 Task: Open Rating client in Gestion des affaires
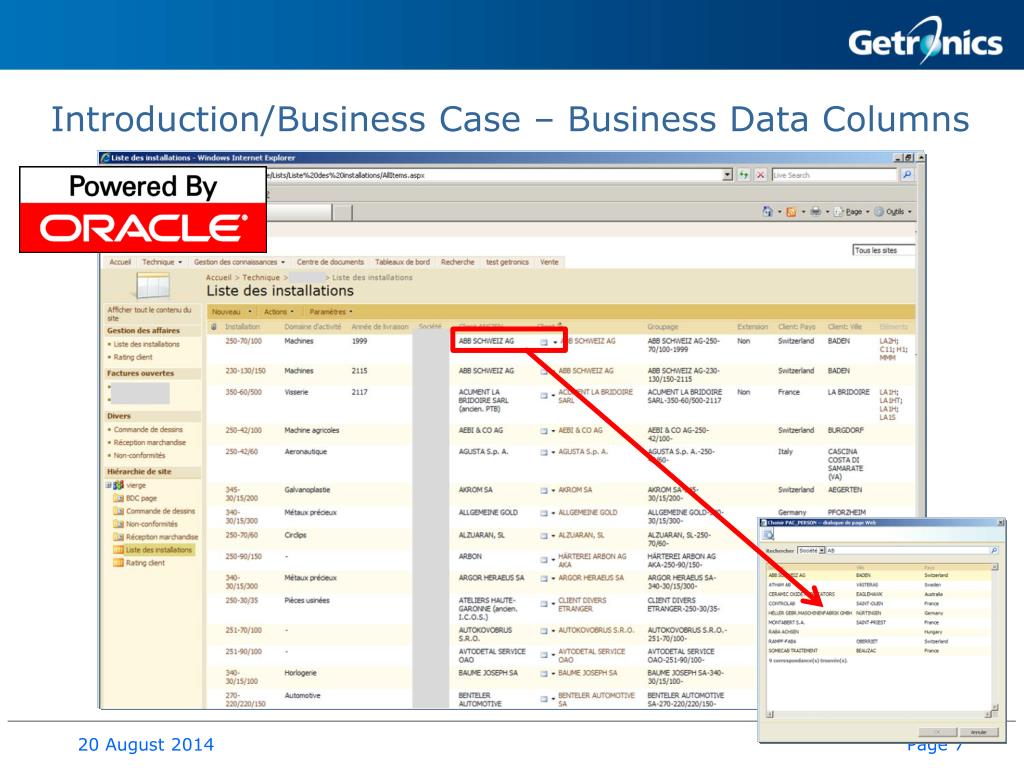(x=133, y=357)
